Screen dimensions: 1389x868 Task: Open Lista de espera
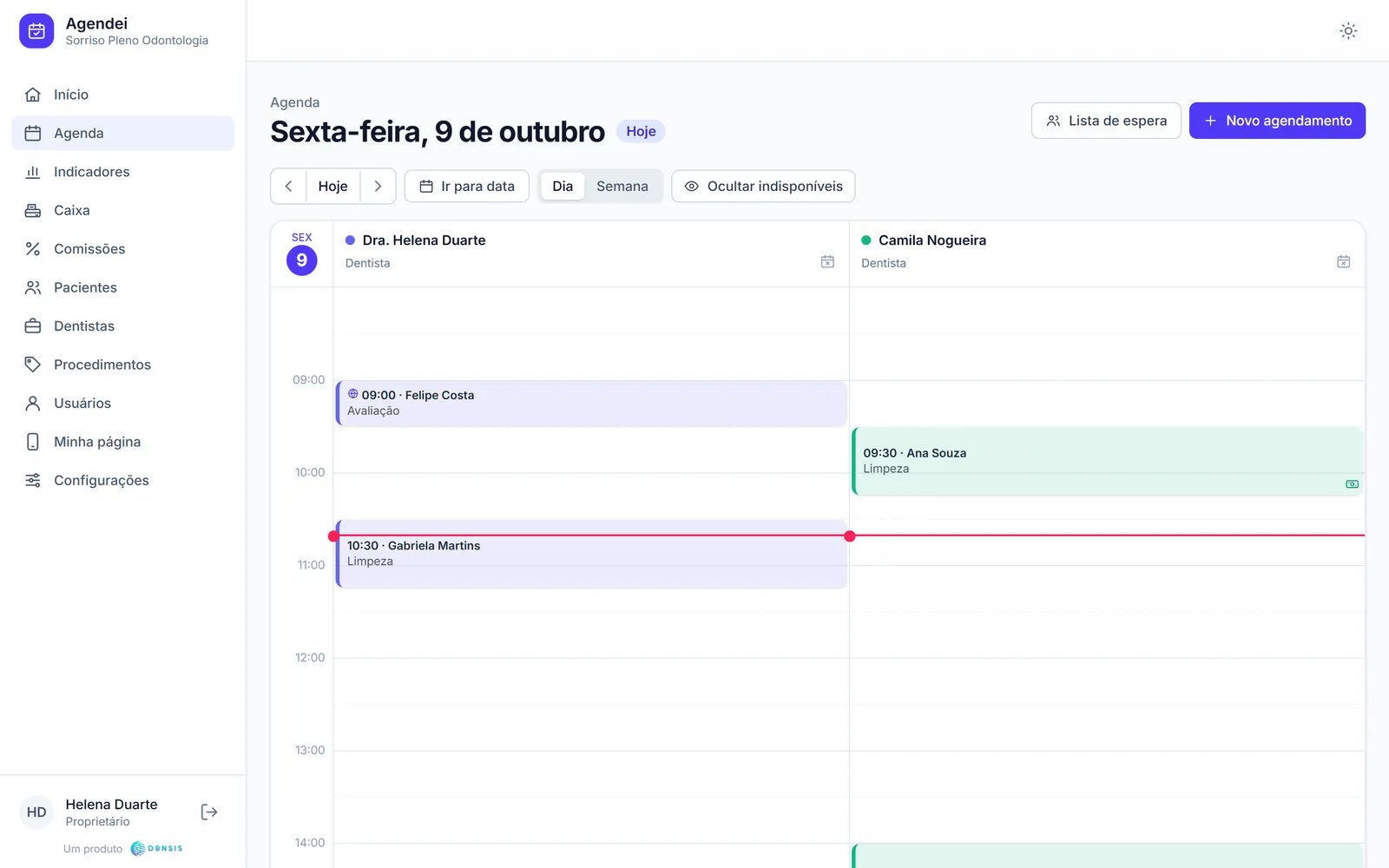(1106, 121)
